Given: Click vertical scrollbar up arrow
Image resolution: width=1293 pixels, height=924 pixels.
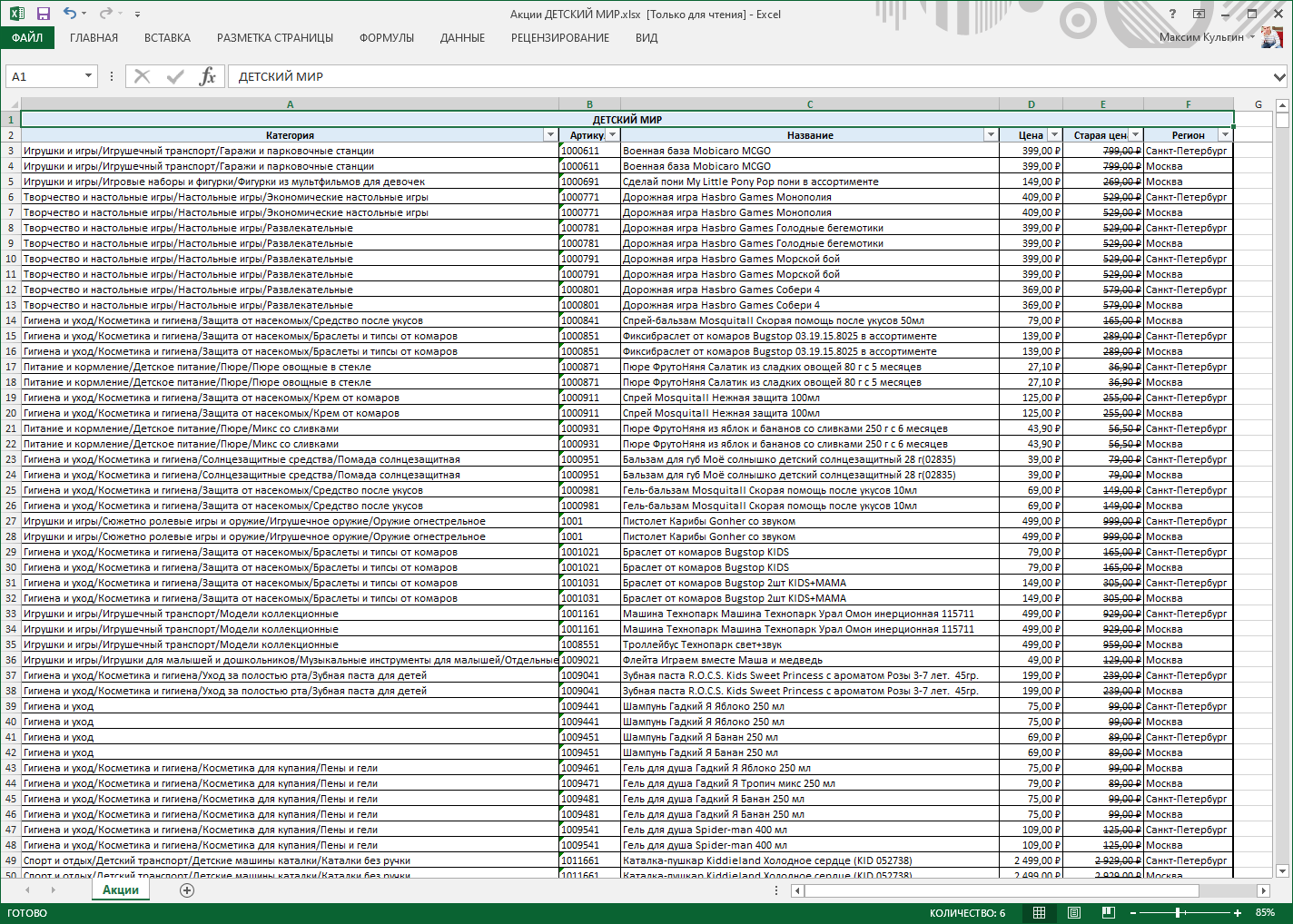Looking at the screenshot, I should [x=1282, y=104].
